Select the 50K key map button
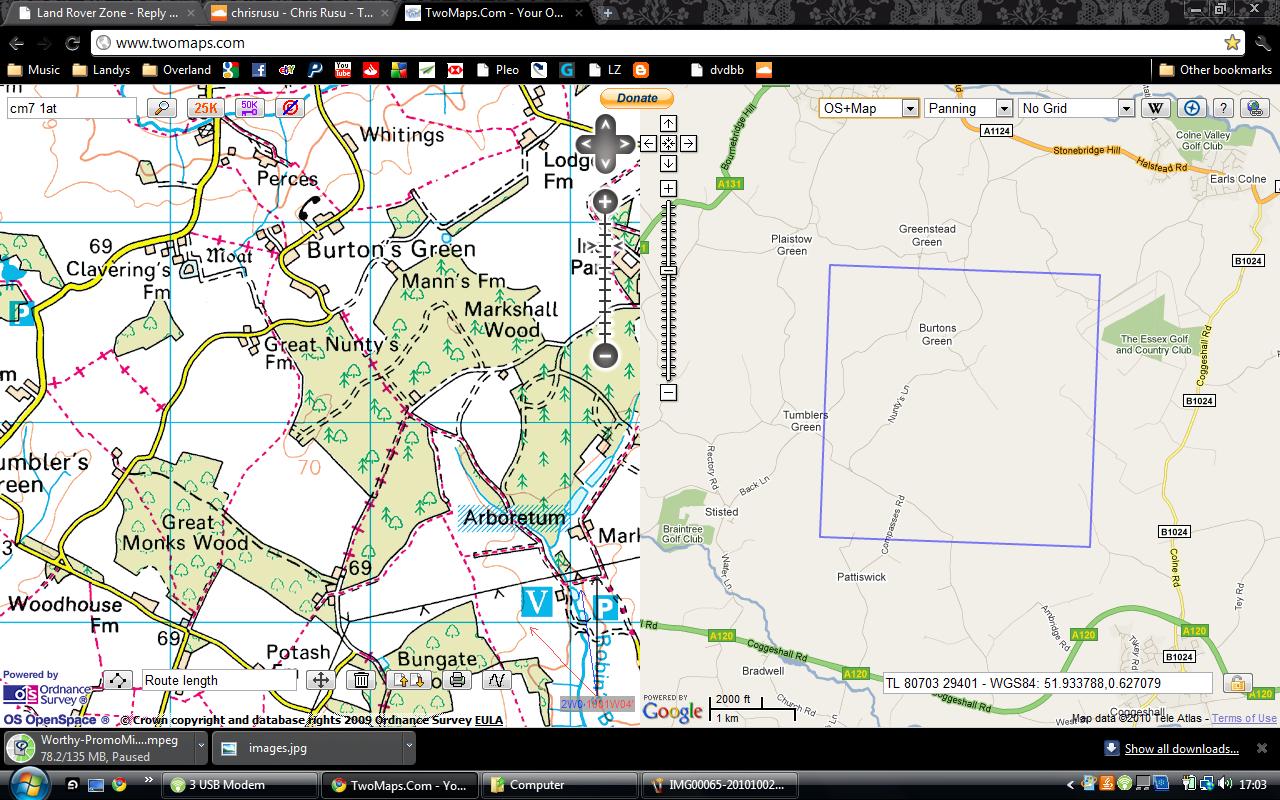The width and height of the screenshot is (1280, 800). click(x=249, y=108)
